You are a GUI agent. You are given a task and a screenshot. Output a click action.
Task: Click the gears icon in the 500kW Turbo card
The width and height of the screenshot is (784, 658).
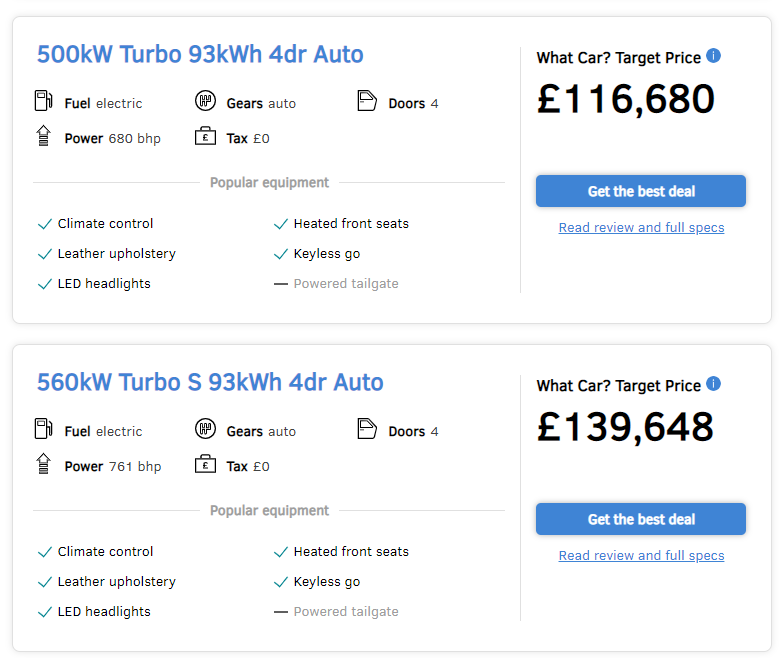tap(205, 100)
